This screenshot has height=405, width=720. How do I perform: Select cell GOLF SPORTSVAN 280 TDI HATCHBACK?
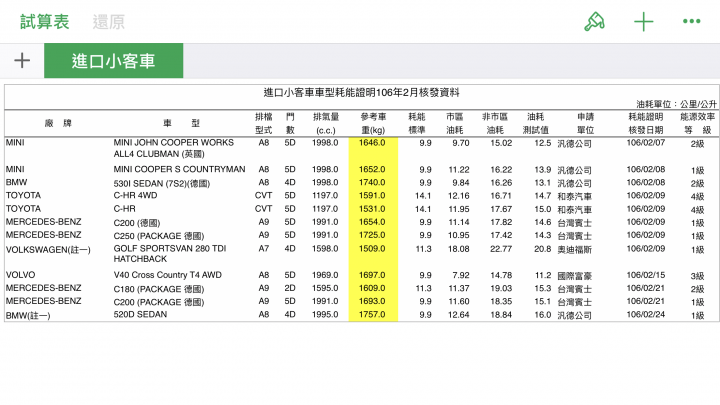click(170, 253)
